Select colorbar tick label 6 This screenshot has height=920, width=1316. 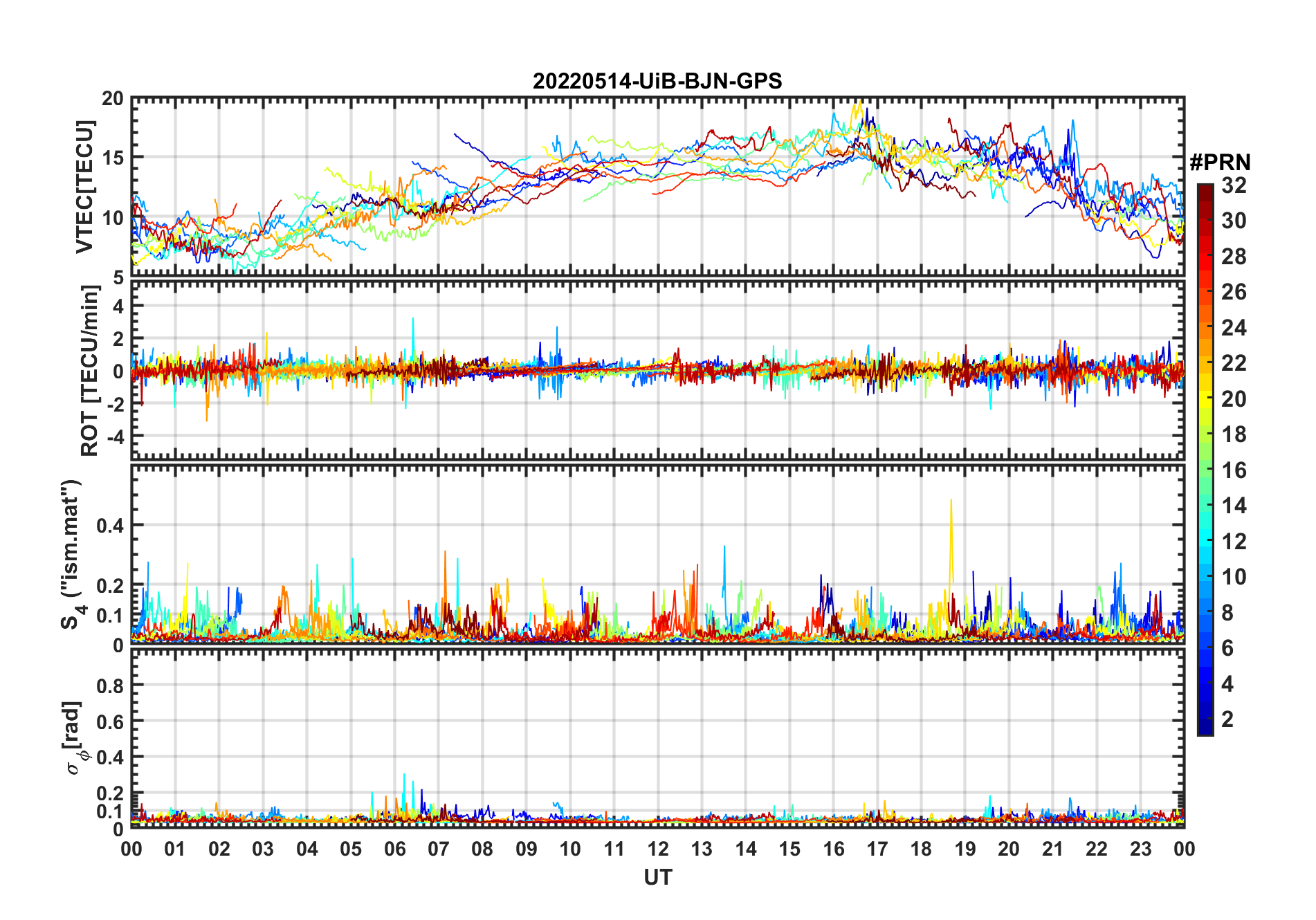point(1227,648)
